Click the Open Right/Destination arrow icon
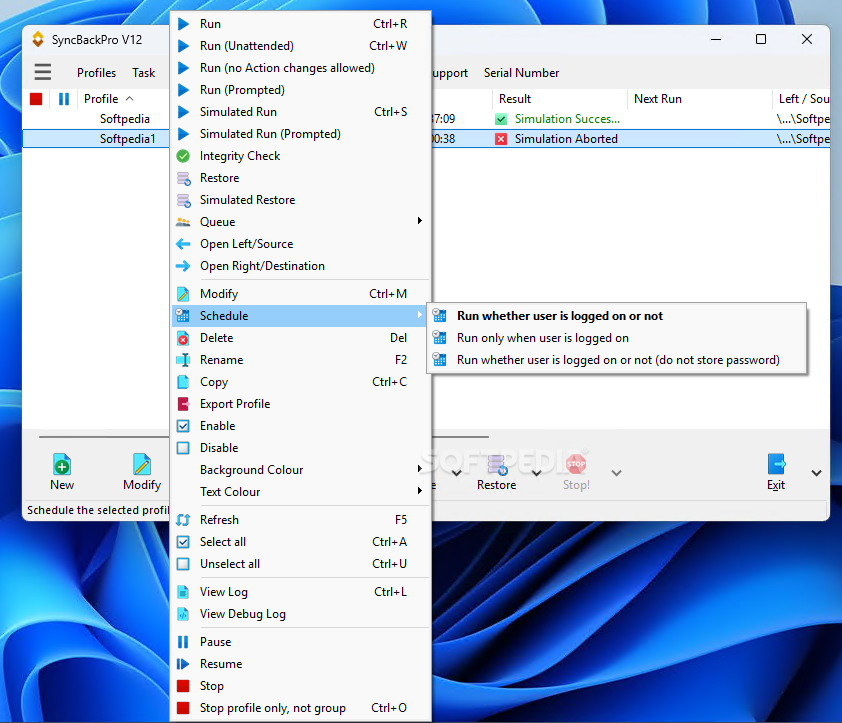This screenshot has width=842, height=723. pos(183,266)
